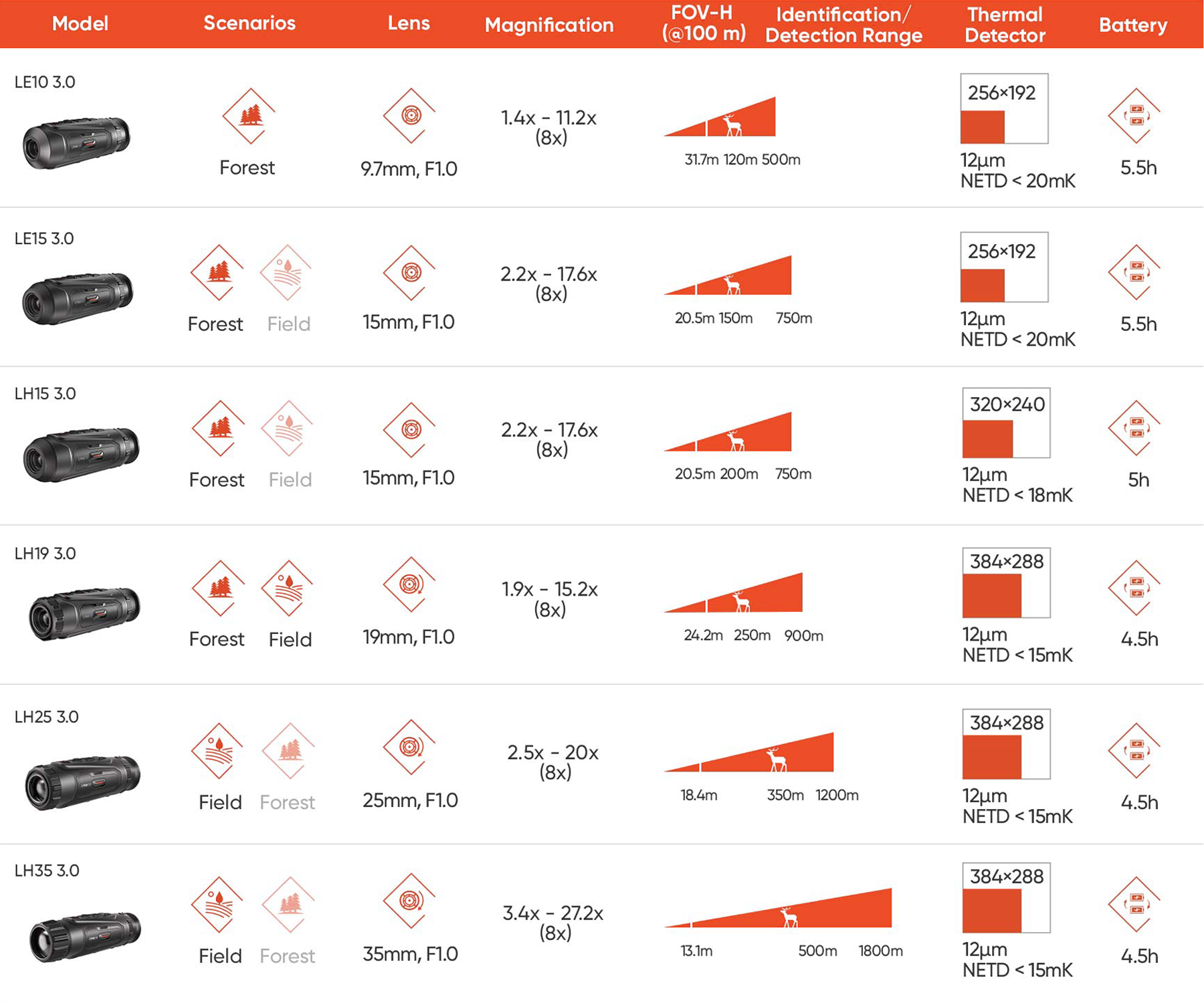Open the LE15 3.0 monocular product image
Screen dimensions: 1204x1003
78,298
